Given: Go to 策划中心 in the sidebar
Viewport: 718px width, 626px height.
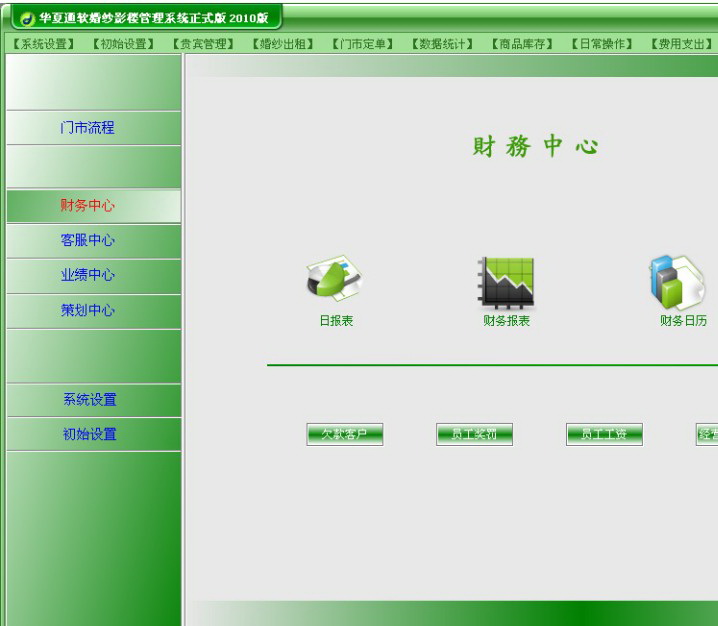Looking at the screenshot, I should (88, 310).
